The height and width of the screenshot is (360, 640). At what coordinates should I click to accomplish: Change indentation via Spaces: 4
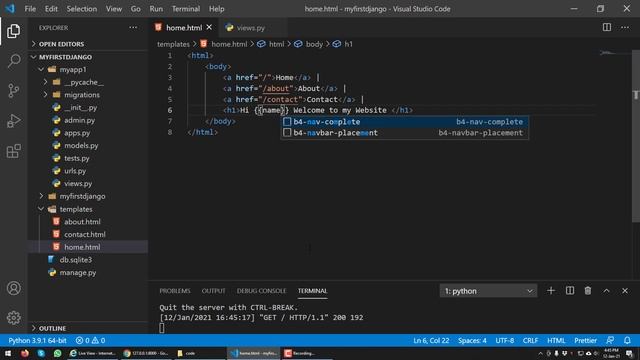(472, 340)
